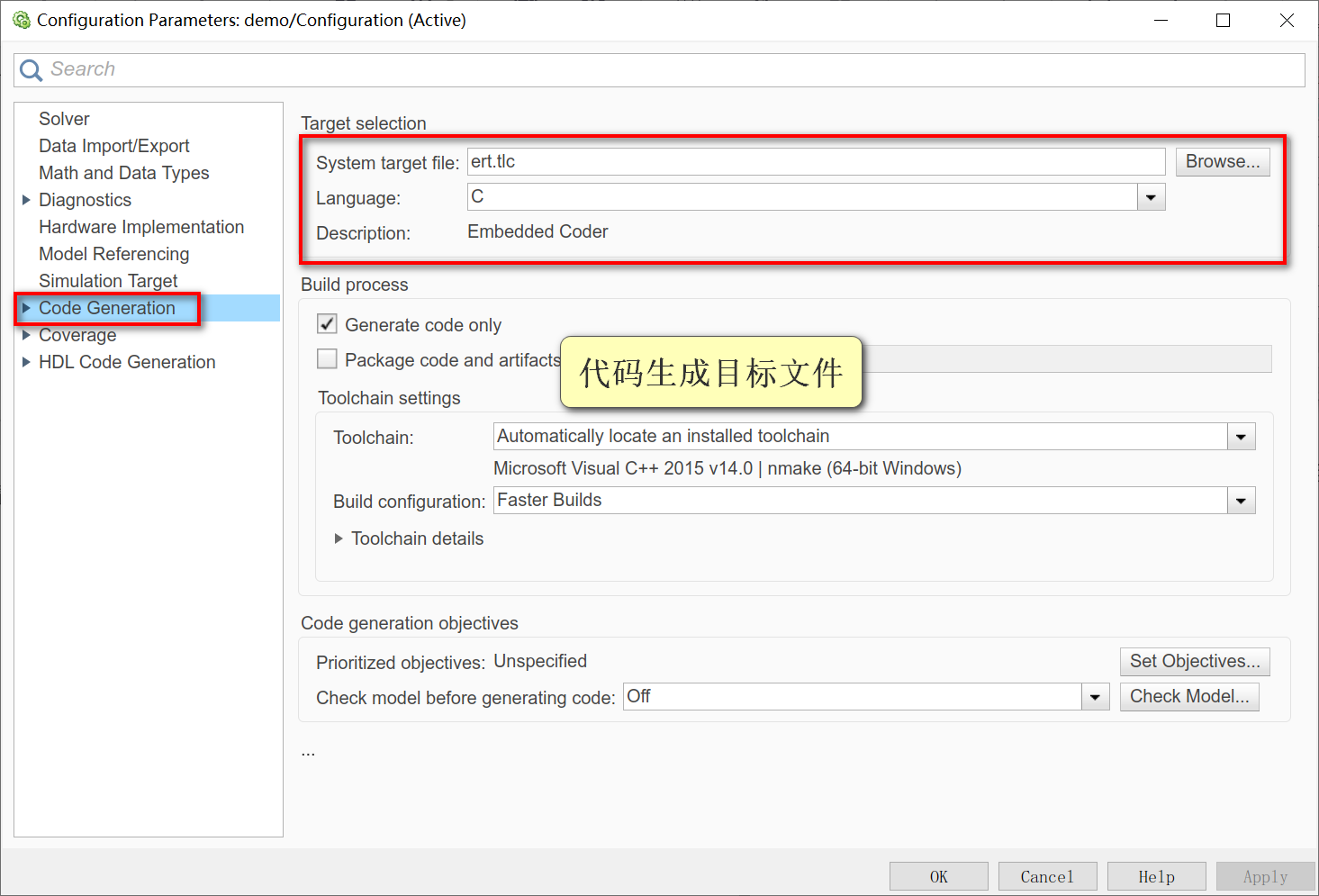Image resolution: width=1319 pixels, height=896 pixels.
Task: Click the Microsoft Visual C++ 2015 toolchain text
Action: coord(727,468)
